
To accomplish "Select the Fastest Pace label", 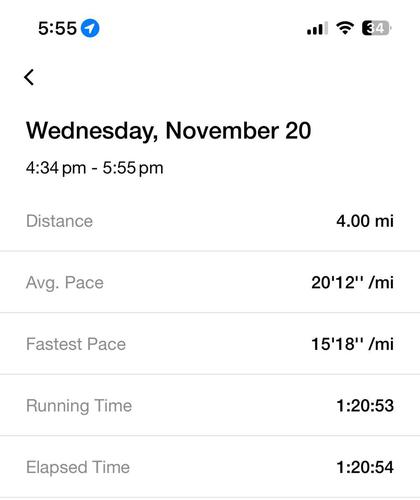I will (x=76, y=344).
